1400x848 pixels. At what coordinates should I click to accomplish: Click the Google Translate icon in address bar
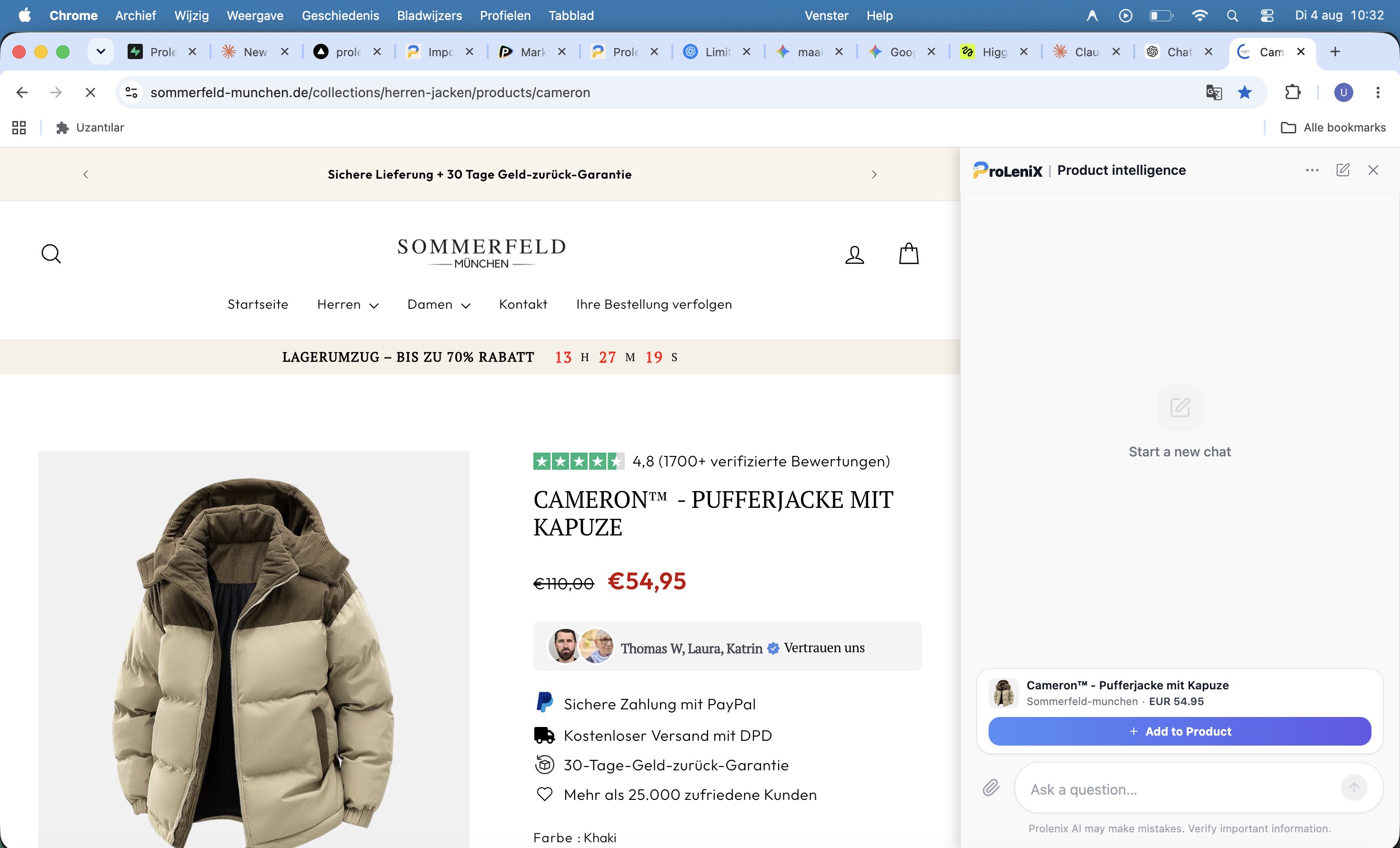pyautogui.click(x=1214, y=92)
